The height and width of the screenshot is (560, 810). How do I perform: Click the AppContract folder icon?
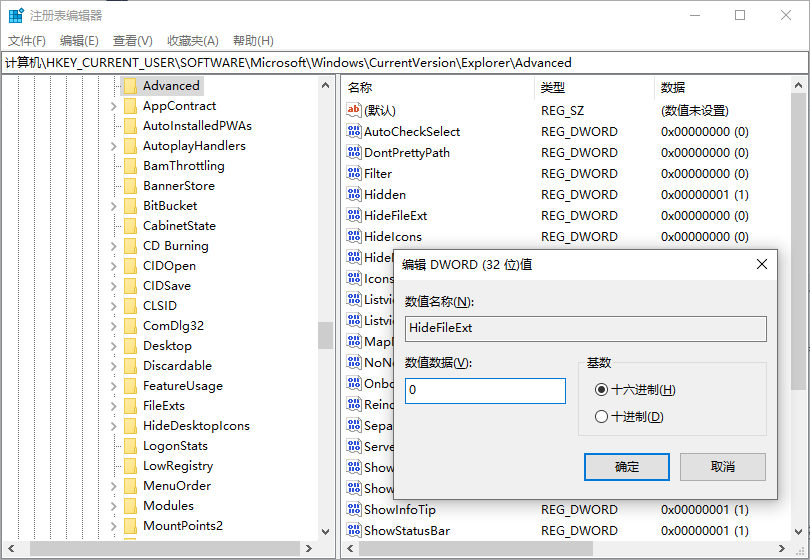coord(130,106)
